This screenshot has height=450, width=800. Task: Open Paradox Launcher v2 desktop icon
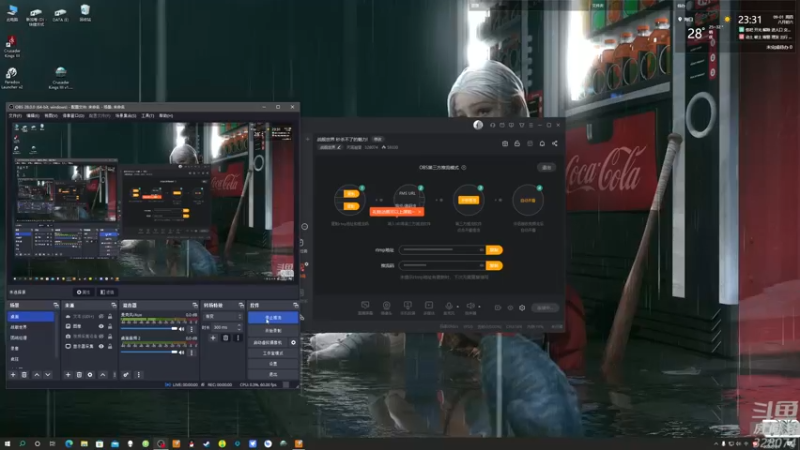[x=12, y=78]
